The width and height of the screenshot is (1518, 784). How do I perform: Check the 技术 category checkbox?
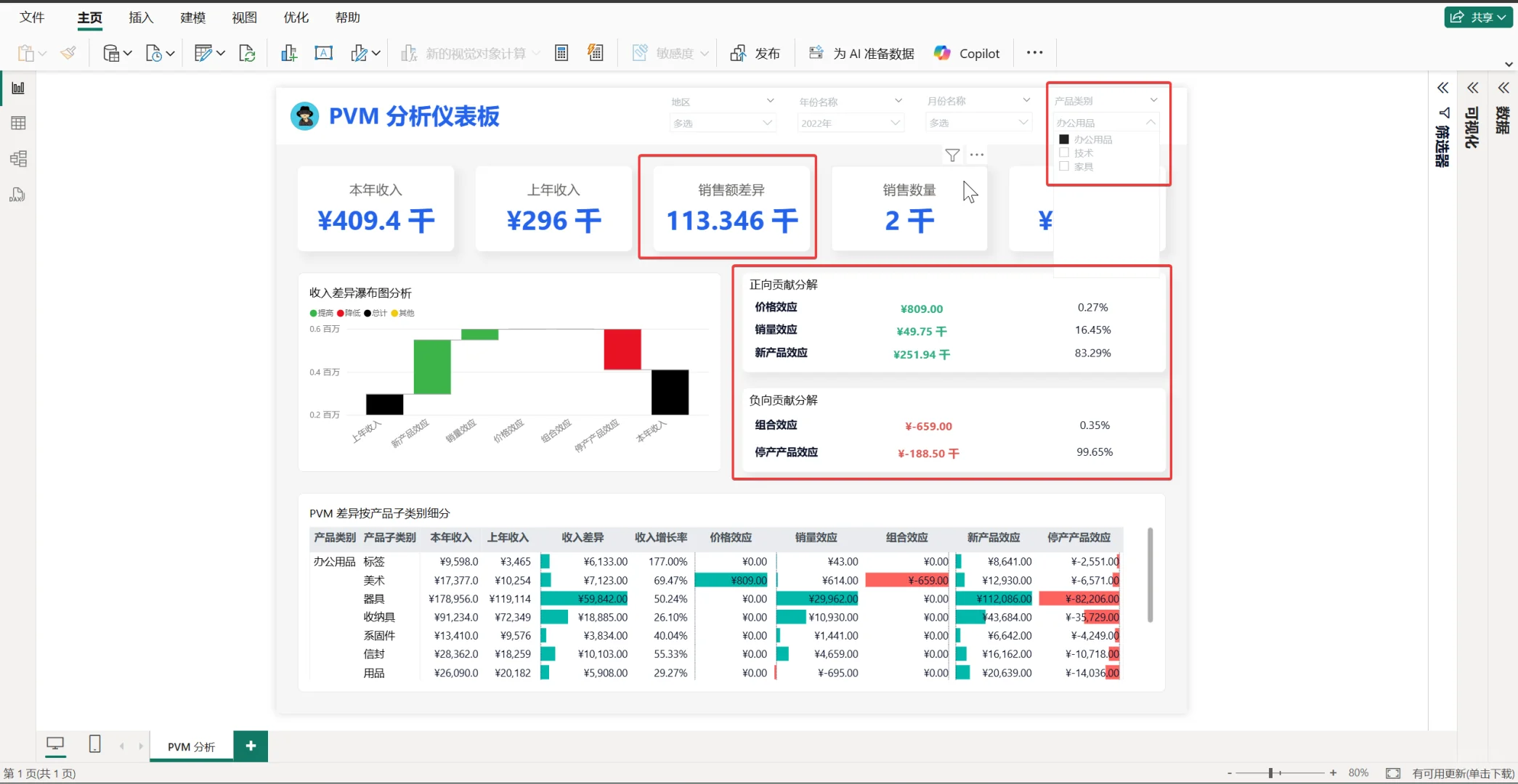pyautogui.click(x=1065, y=152)
